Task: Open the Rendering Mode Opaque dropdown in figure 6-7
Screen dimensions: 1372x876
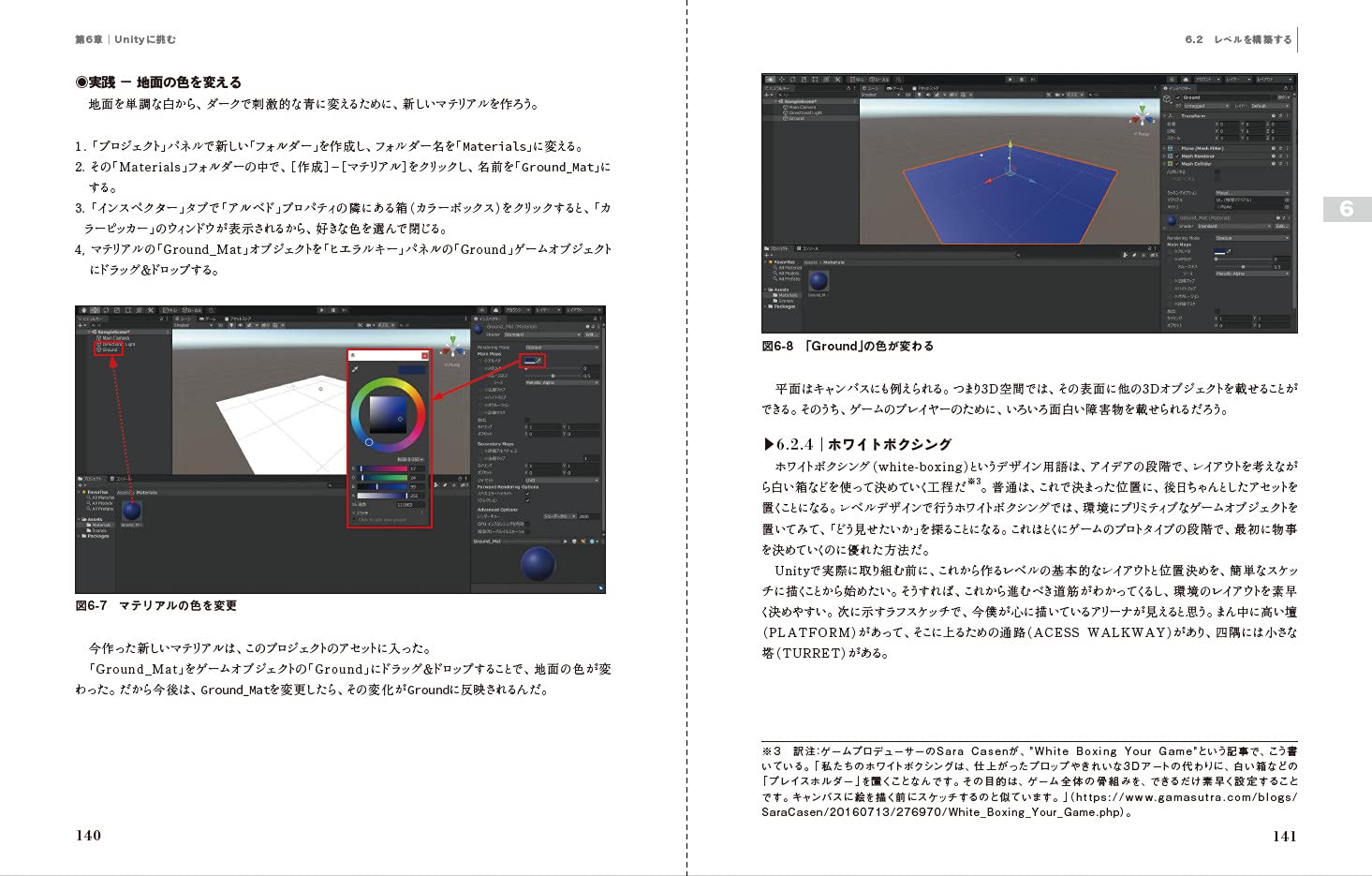Action: tap(562, 348)
